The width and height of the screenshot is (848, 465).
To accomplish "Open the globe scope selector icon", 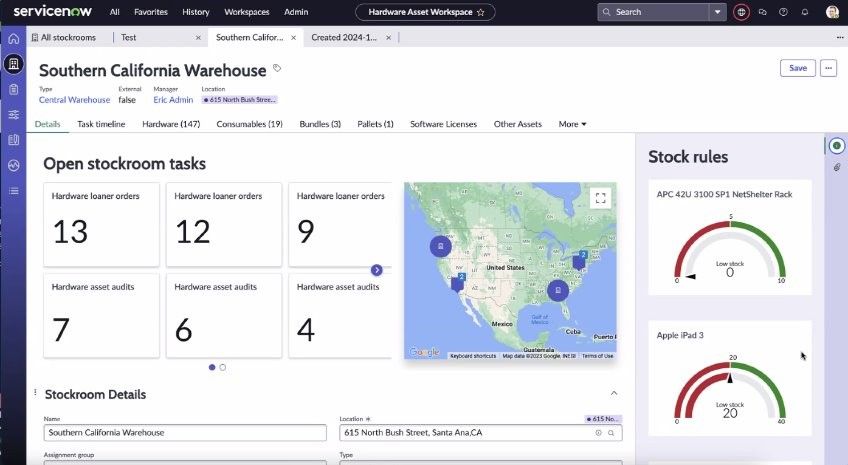I will click(x=741, y=12).
